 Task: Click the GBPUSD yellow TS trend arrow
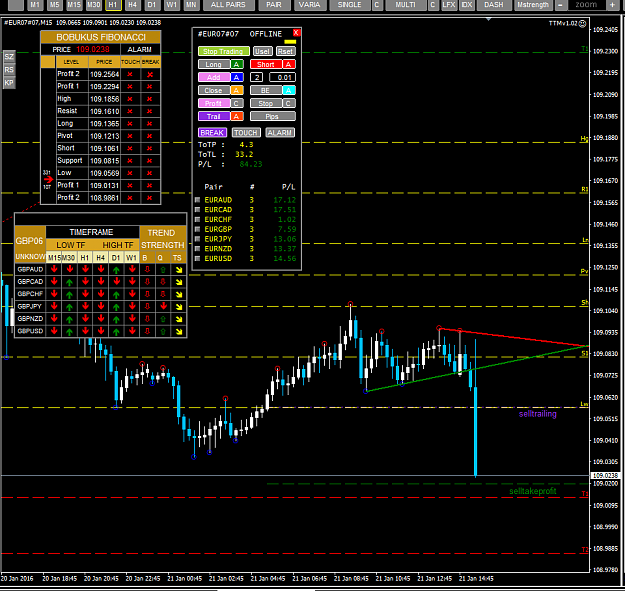click(179, 331)
